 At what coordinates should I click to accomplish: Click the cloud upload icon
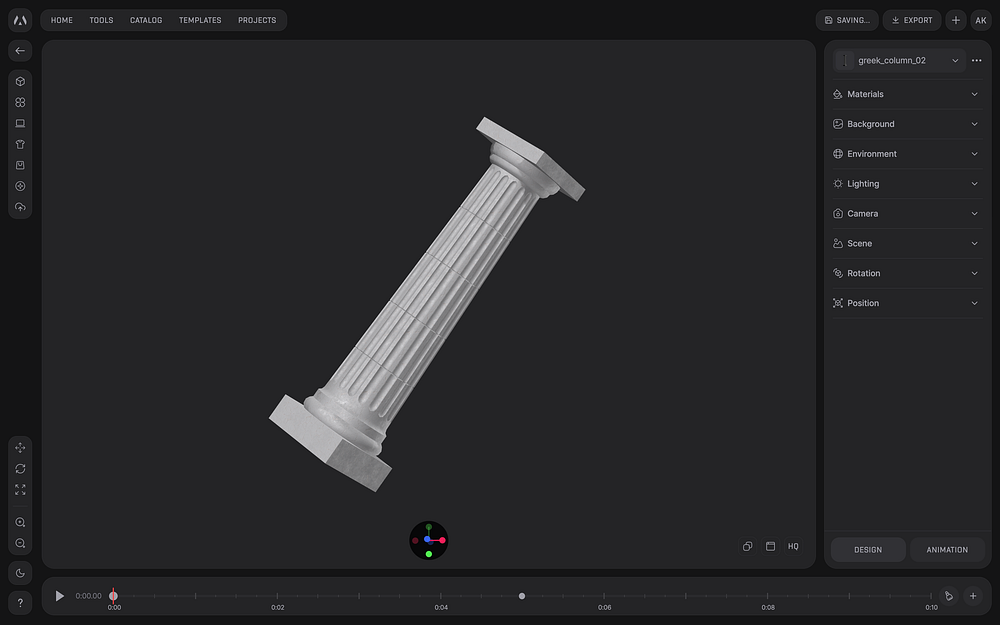coord(20,207)
